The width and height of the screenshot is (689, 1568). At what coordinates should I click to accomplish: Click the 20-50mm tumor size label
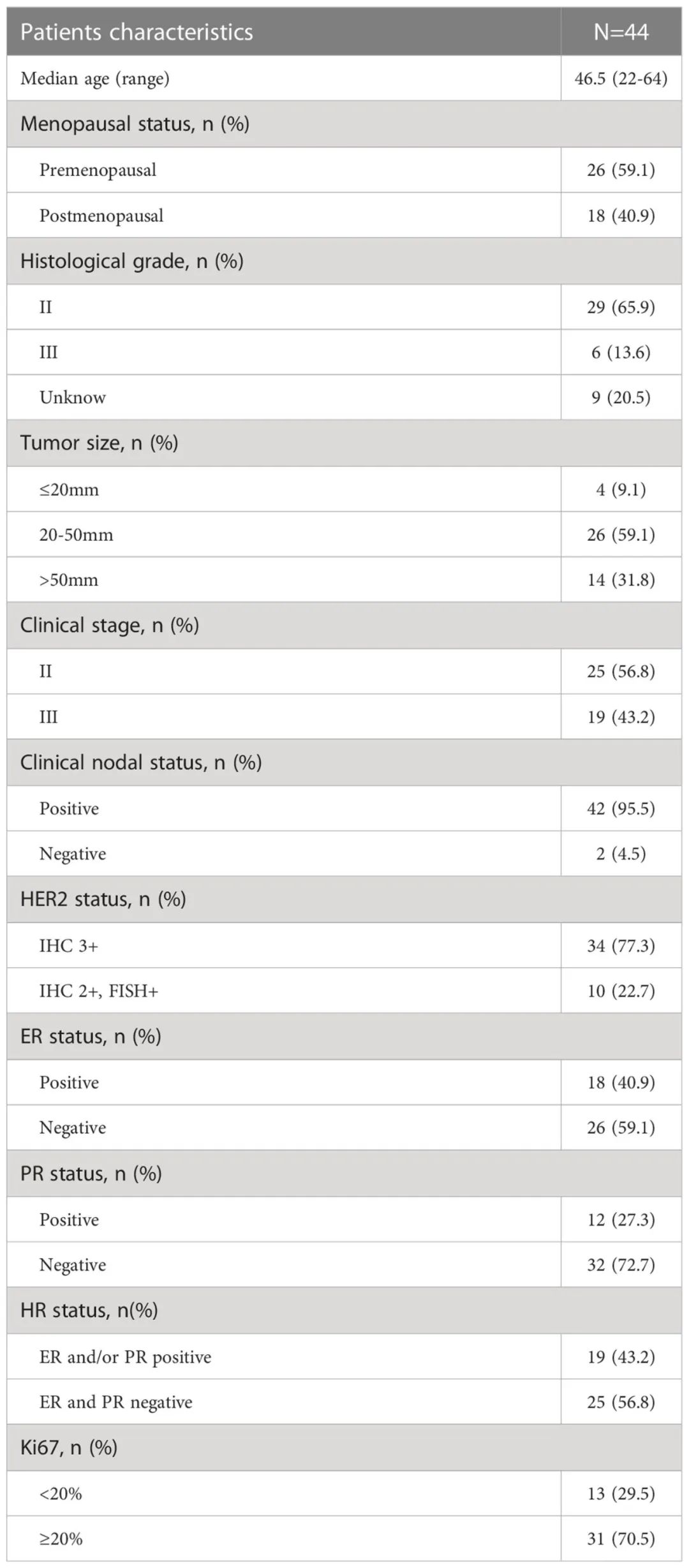76,535
